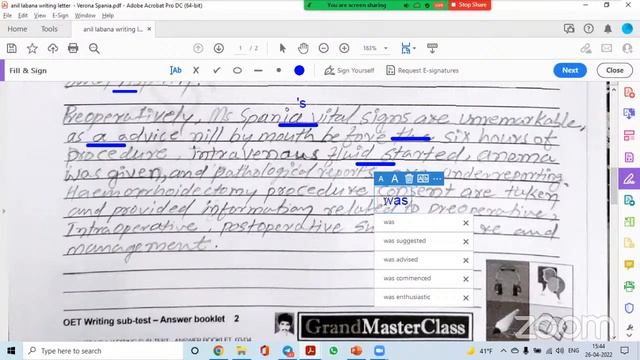Open Zoom from the taskbar
This screenshot has height=360, width=640.
pyautogui.click(x=380, y=351)
